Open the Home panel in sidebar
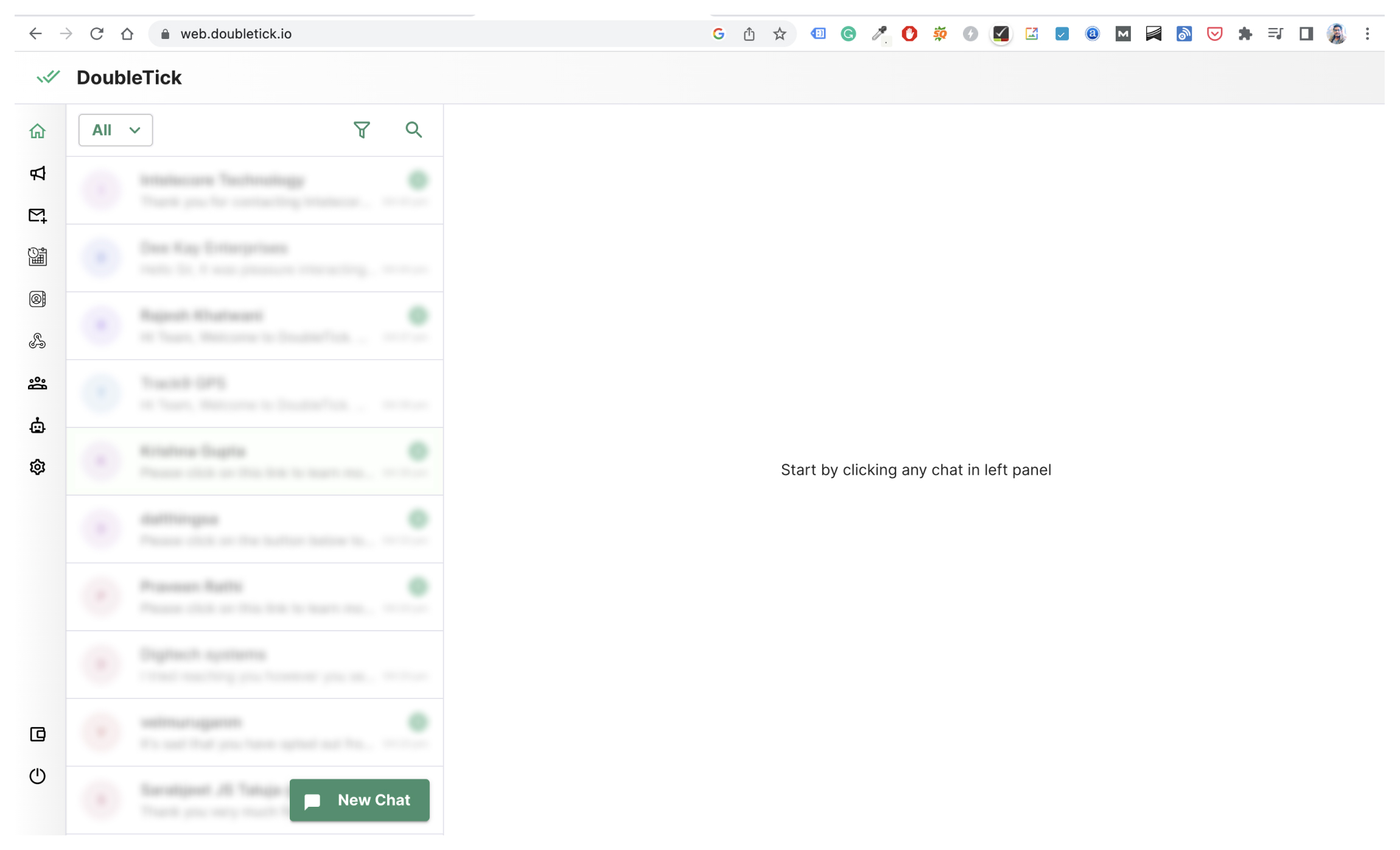 [37, 130]
